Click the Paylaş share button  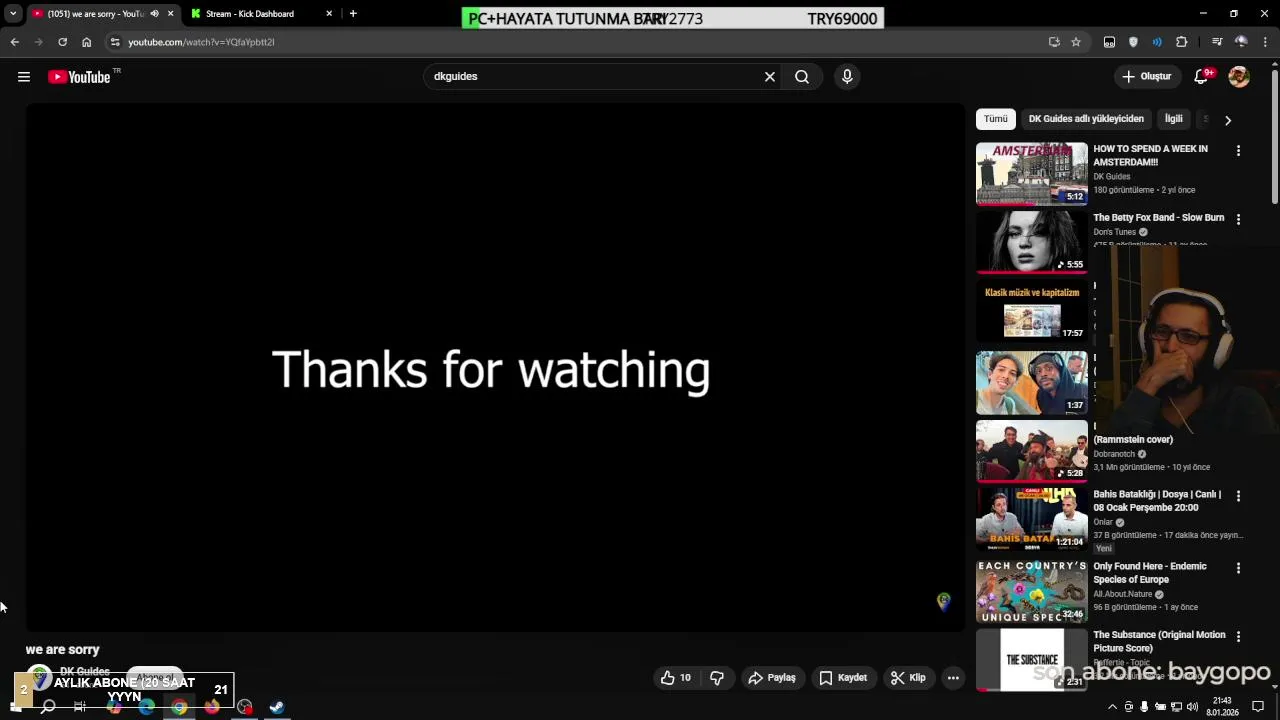[772, 678]
